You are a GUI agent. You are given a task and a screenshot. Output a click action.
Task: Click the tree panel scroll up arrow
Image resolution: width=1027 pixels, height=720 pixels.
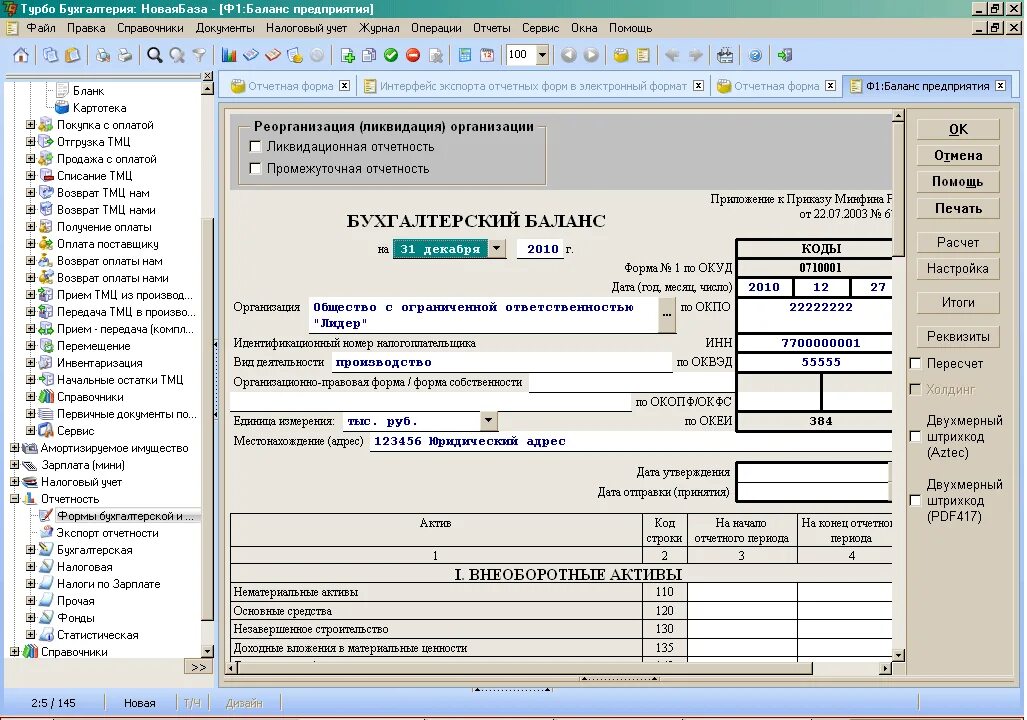point(208,88)
